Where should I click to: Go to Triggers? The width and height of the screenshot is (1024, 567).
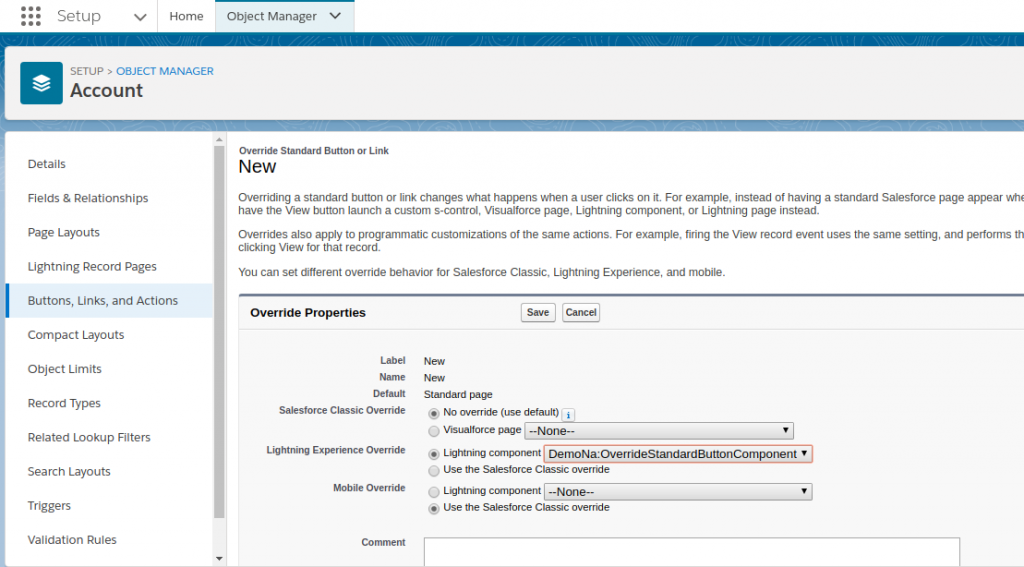49,506
